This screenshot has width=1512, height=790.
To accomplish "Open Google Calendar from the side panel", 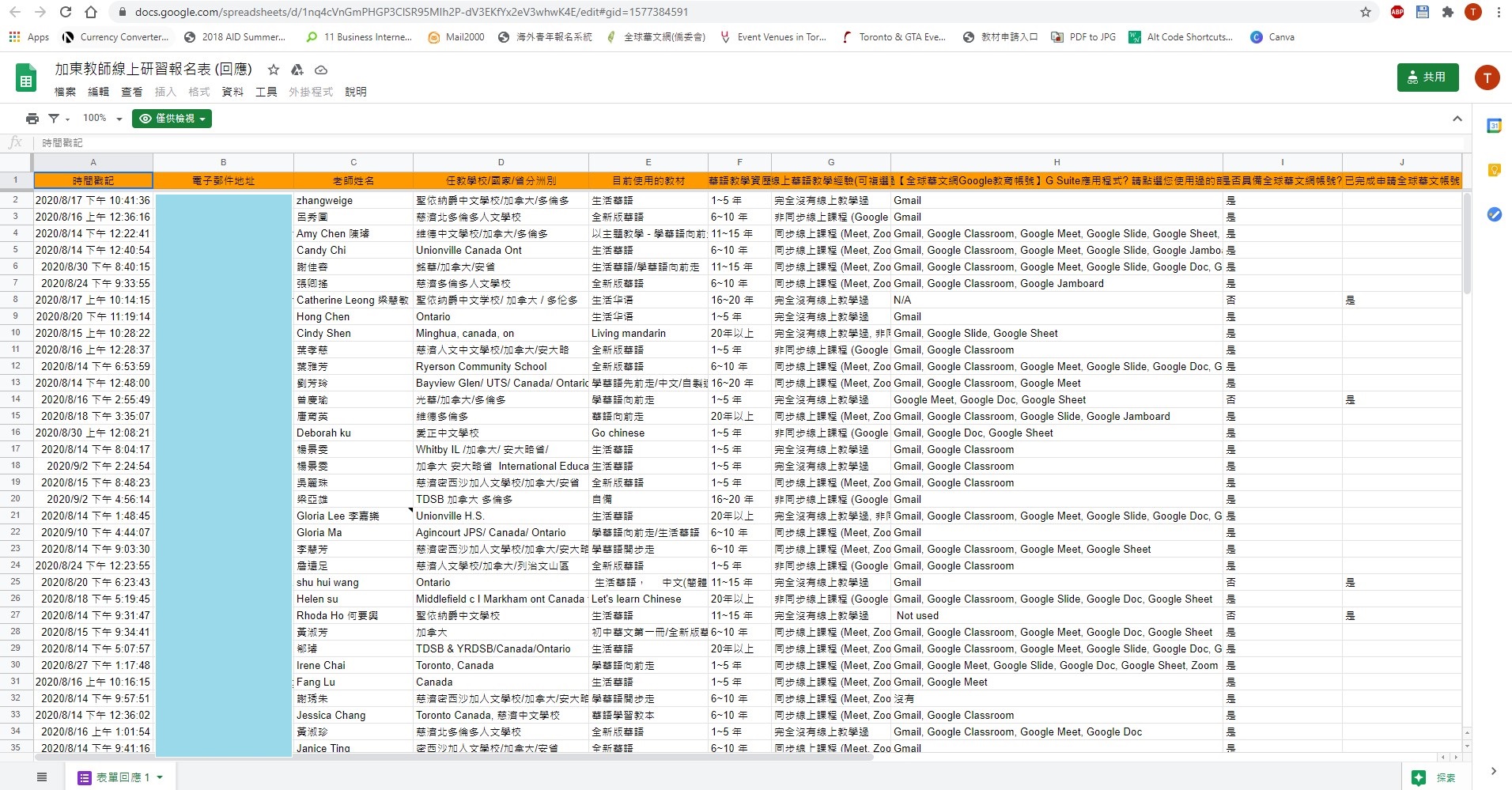I will (1493, 125).
